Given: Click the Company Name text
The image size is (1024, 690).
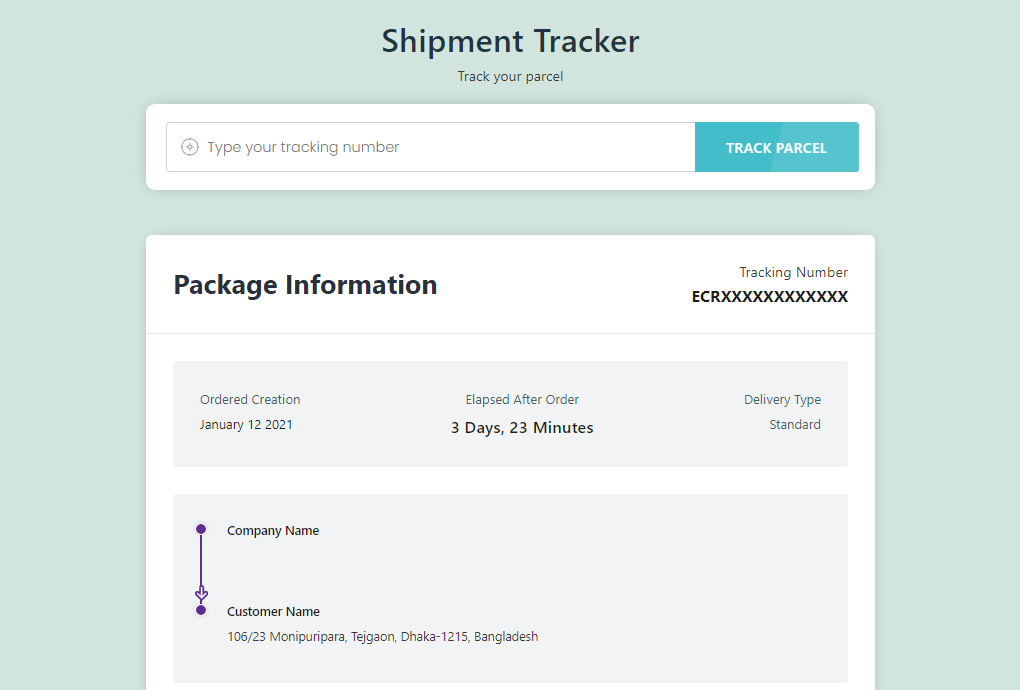Looking at the screenshot, I should (273, 531).
